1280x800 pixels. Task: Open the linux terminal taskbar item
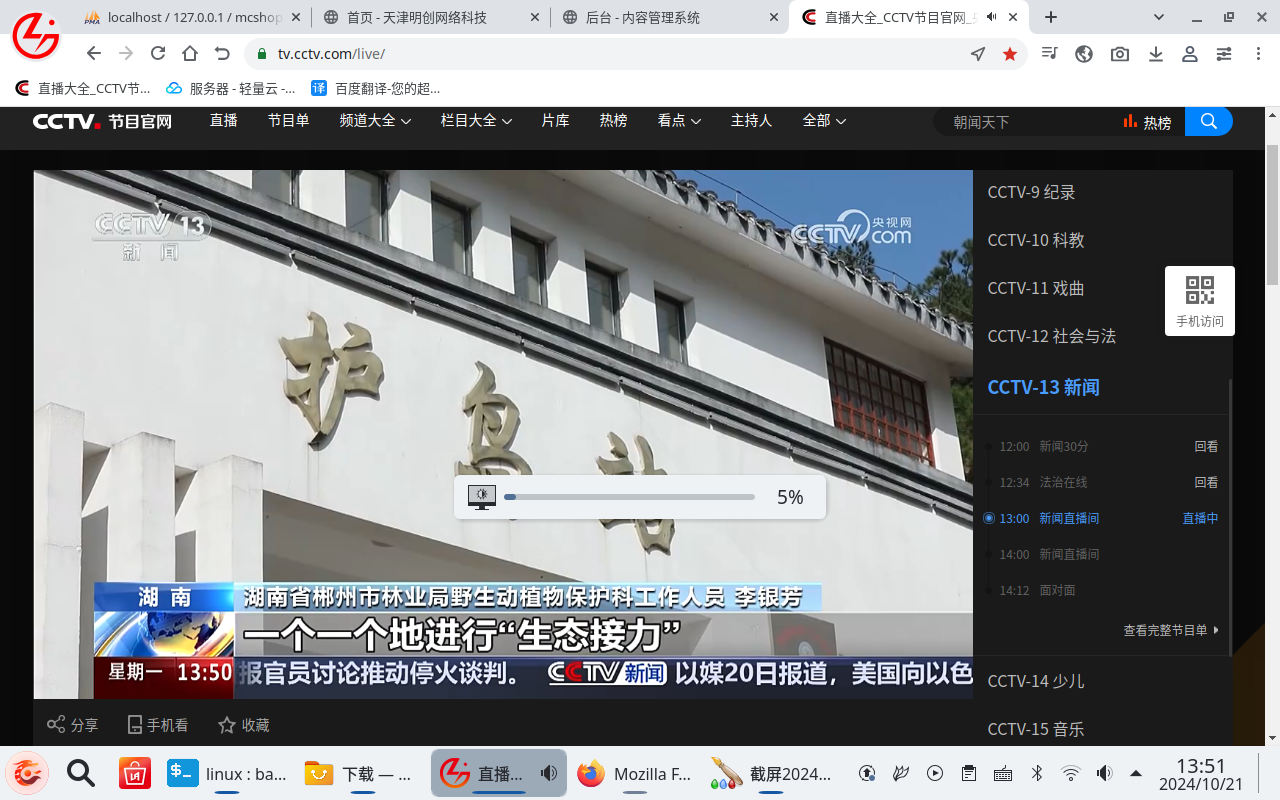point(227,773)
